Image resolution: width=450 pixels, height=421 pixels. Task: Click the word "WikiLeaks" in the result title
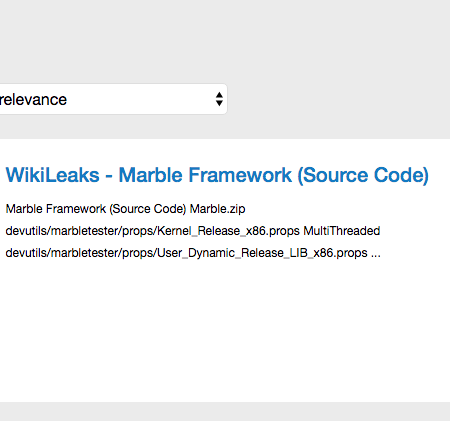pos(53,175)
